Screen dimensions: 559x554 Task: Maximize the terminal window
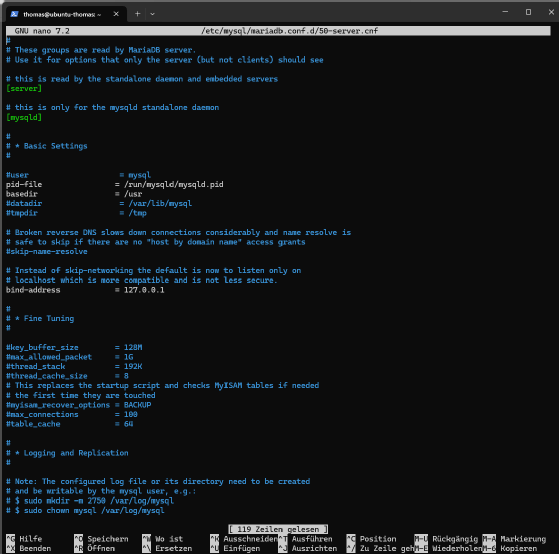528,12
